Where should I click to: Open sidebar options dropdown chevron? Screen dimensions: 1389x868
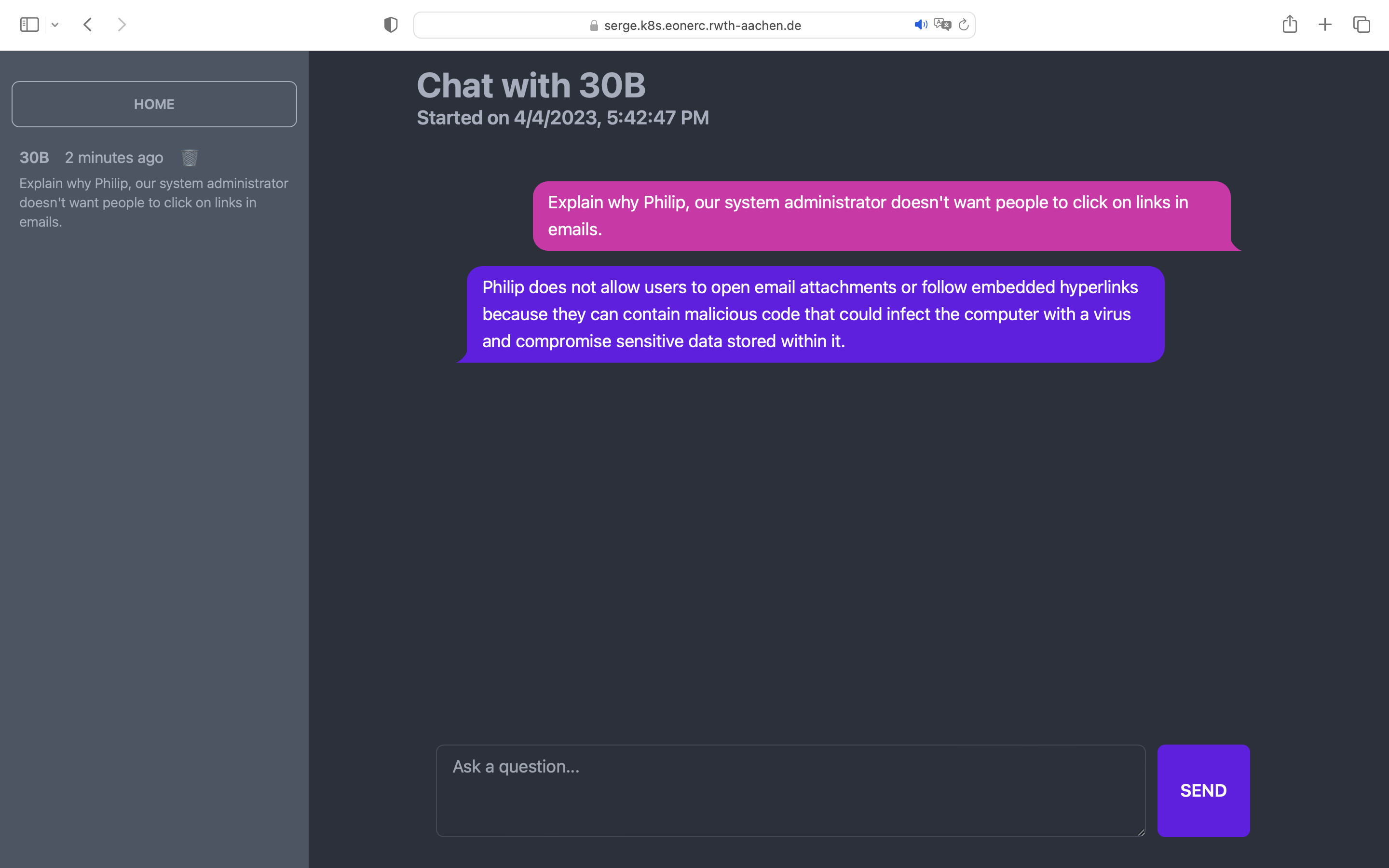55,25
